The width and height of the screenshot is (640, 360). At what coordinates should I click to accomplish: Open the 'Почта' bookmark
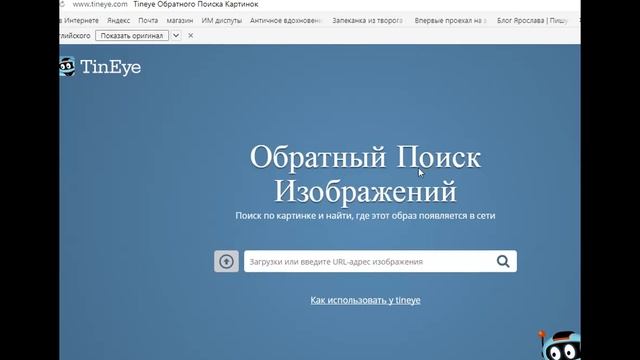pyautogui.click(x=148, y=20)
